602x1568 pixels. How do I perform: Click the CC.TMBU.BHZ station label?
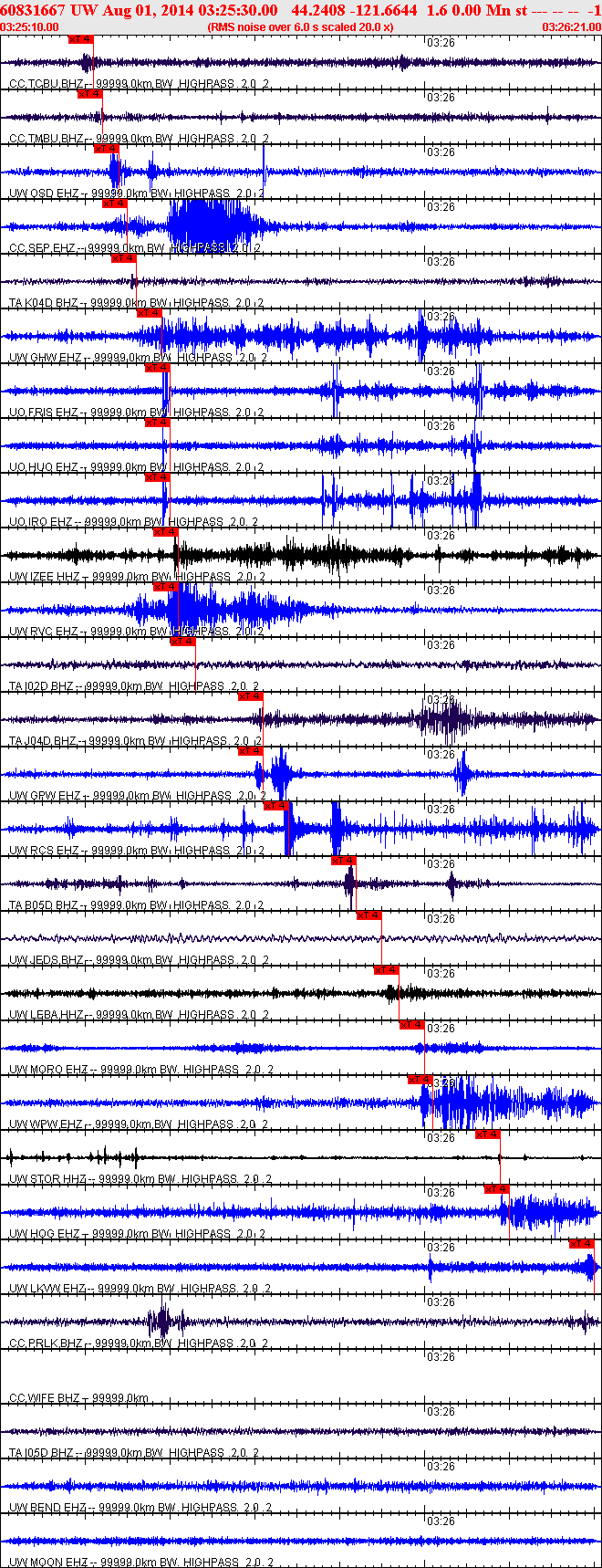(x=46, y=139)
